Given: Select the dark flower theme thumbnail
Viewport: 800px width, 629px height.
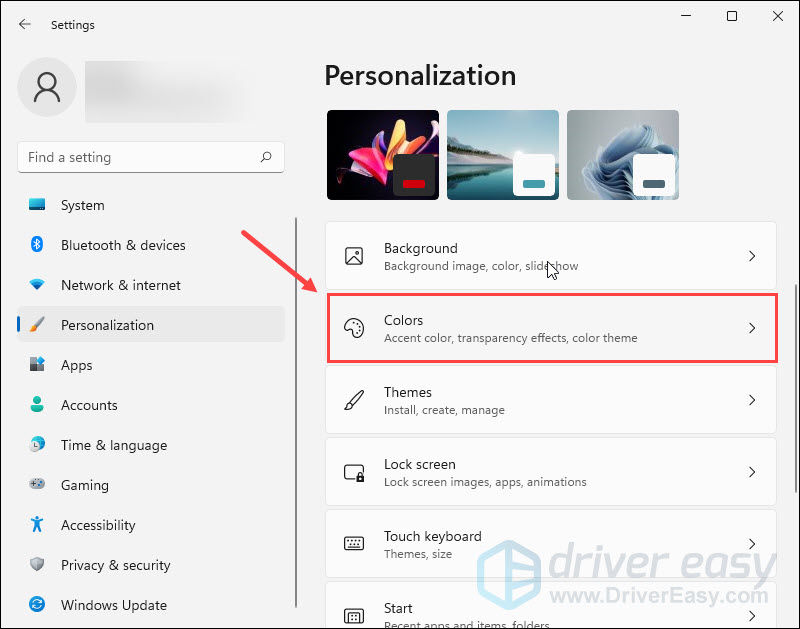Looking at the screenshot, I should tap(383, 155).
